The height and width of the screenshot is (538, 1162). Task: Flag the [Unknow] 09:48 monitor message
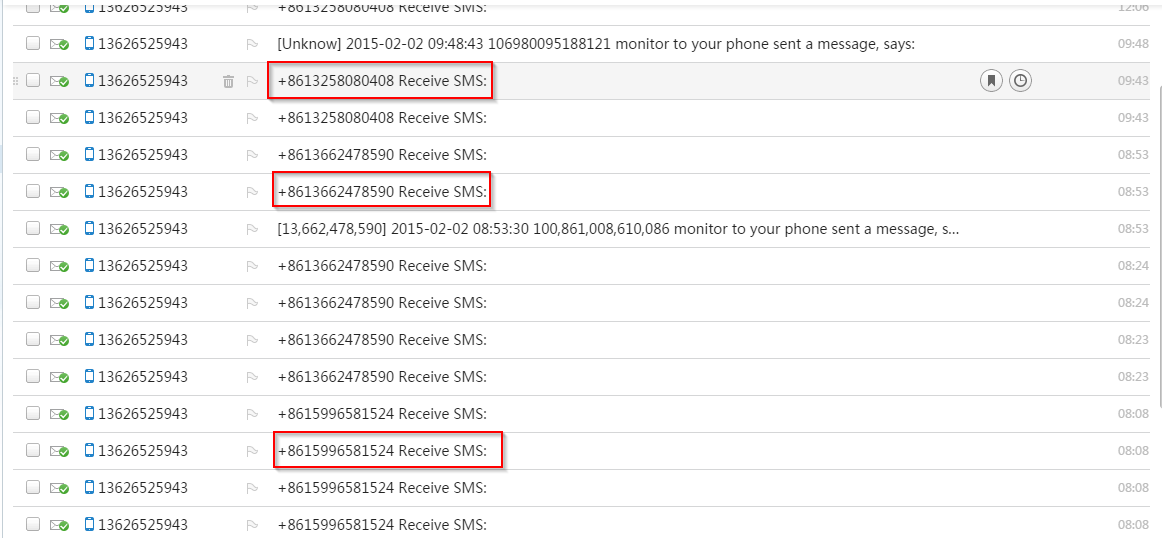pos(252,44)
